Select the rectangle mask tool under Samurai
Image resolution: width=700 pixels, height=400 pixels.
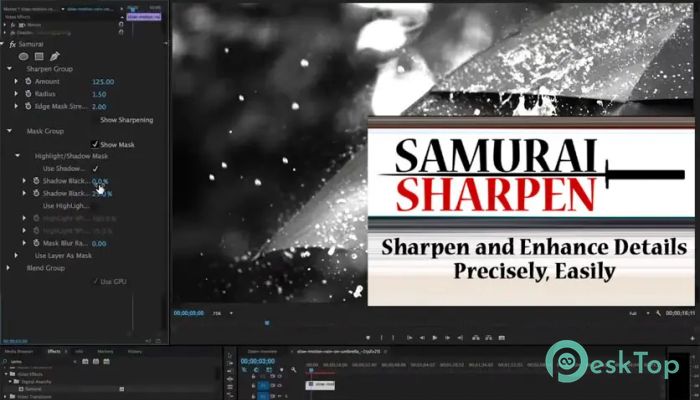coord(39,56)
